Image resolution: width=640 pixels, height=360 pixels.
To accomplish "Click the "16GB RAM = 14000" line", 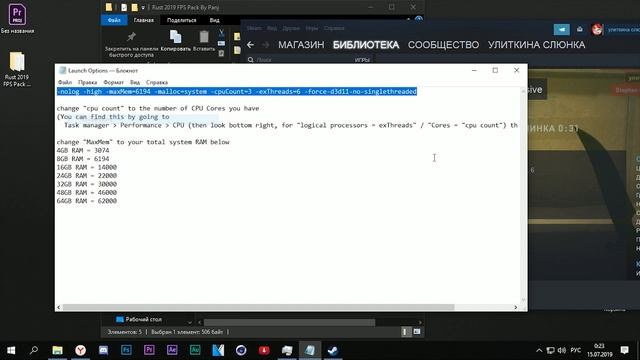I will [87, 167].
